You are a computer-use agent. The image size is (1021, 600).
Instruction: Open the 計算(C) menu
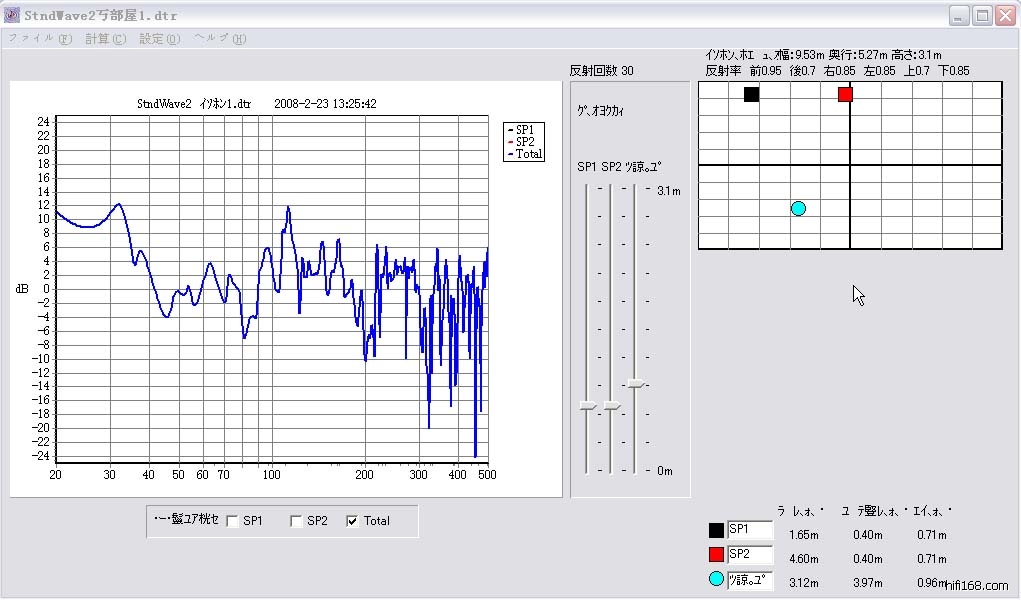click(105, 39)
